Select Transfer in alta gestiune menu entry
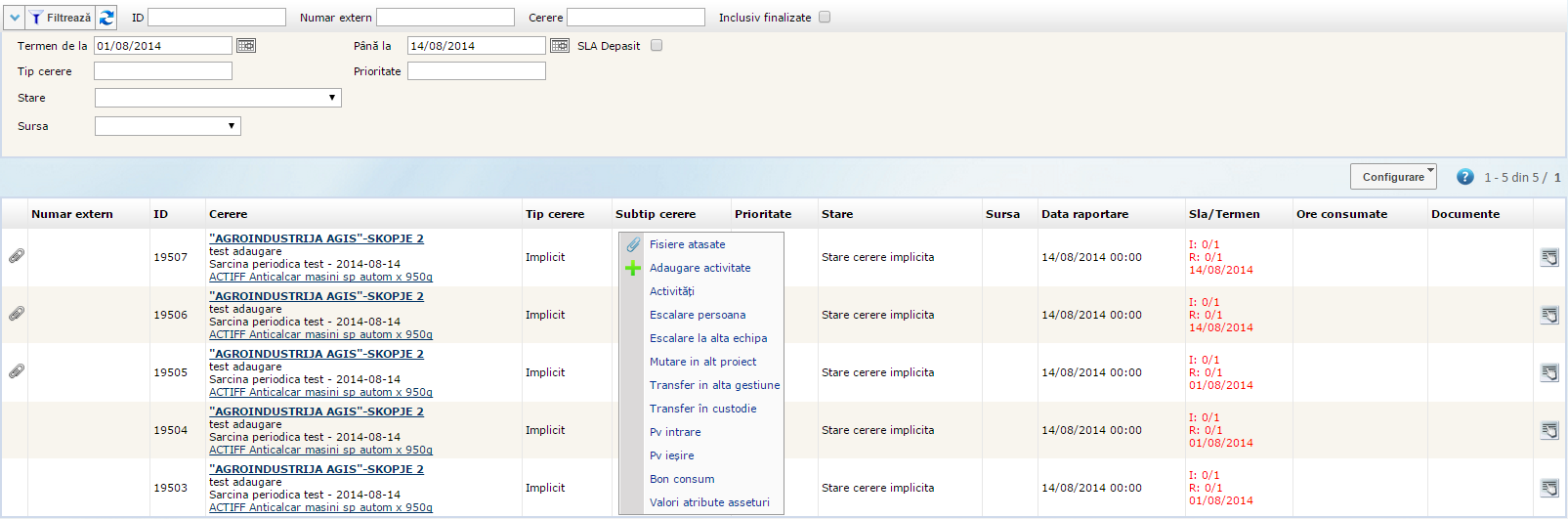This screenshot has width=1568, height=519. (x=714, y=385)
